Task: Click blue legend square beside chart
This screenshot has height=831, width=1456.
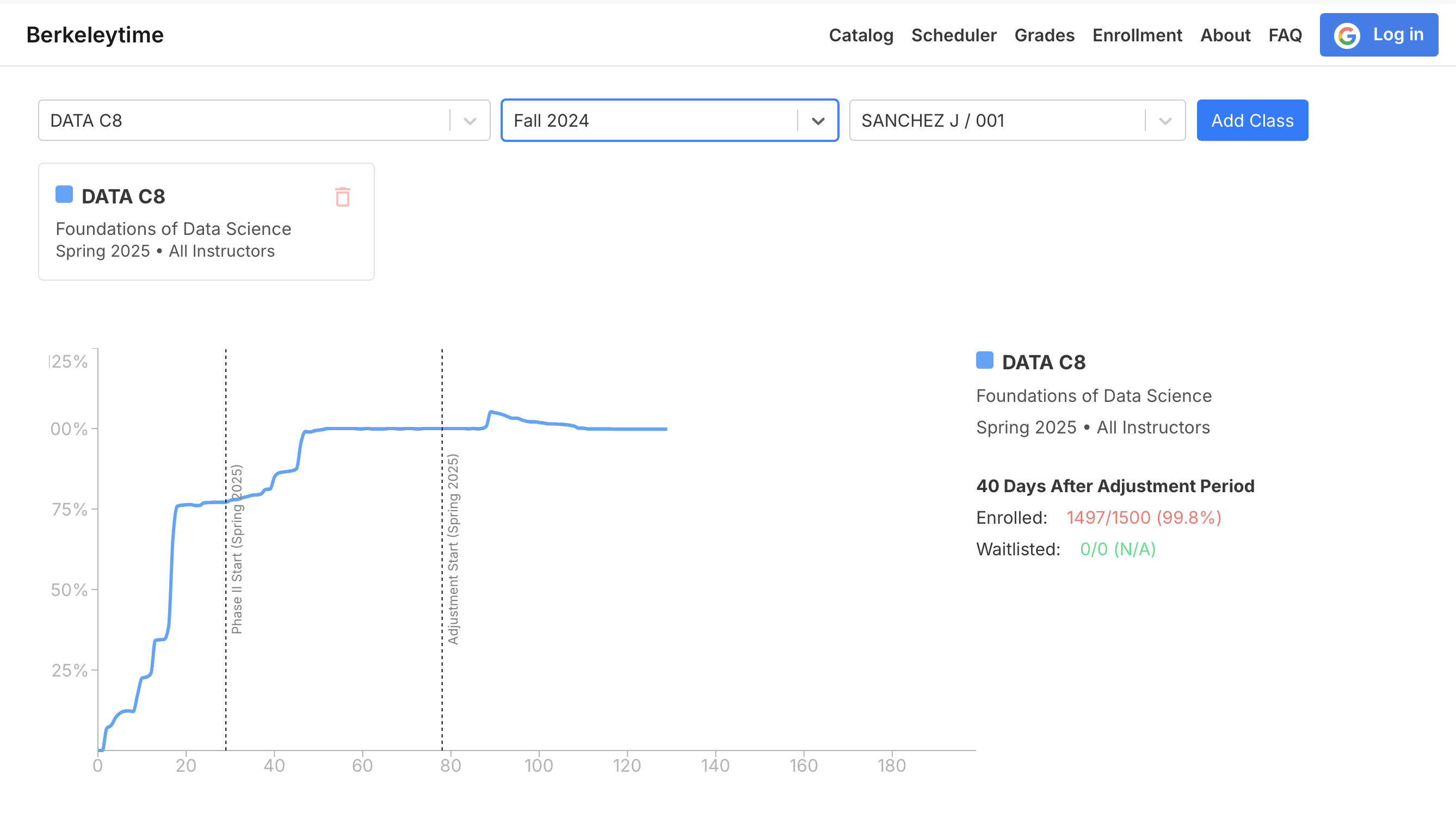Action: click(984, 361)
